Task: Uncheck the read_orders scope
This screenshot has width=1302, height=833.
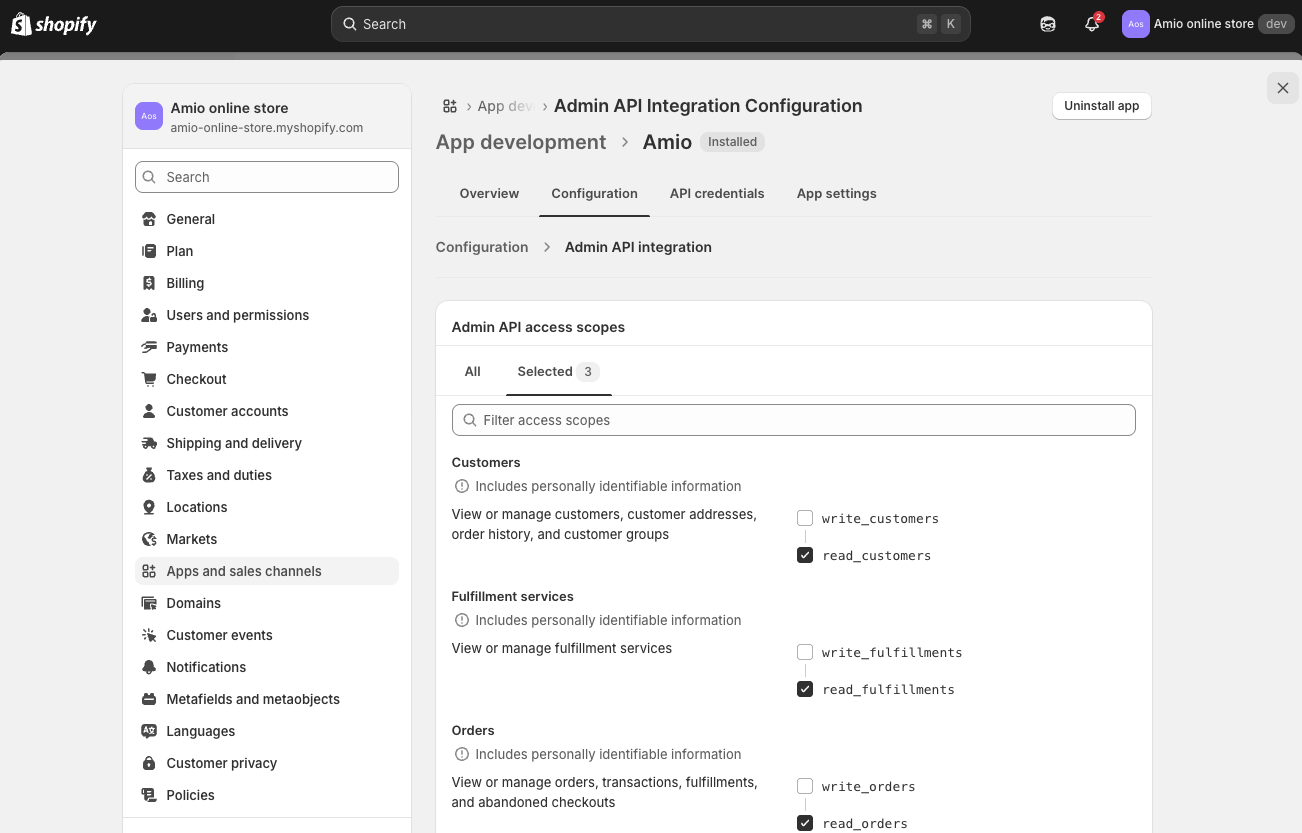Action: pyautogui.click(x=805, y=823)
